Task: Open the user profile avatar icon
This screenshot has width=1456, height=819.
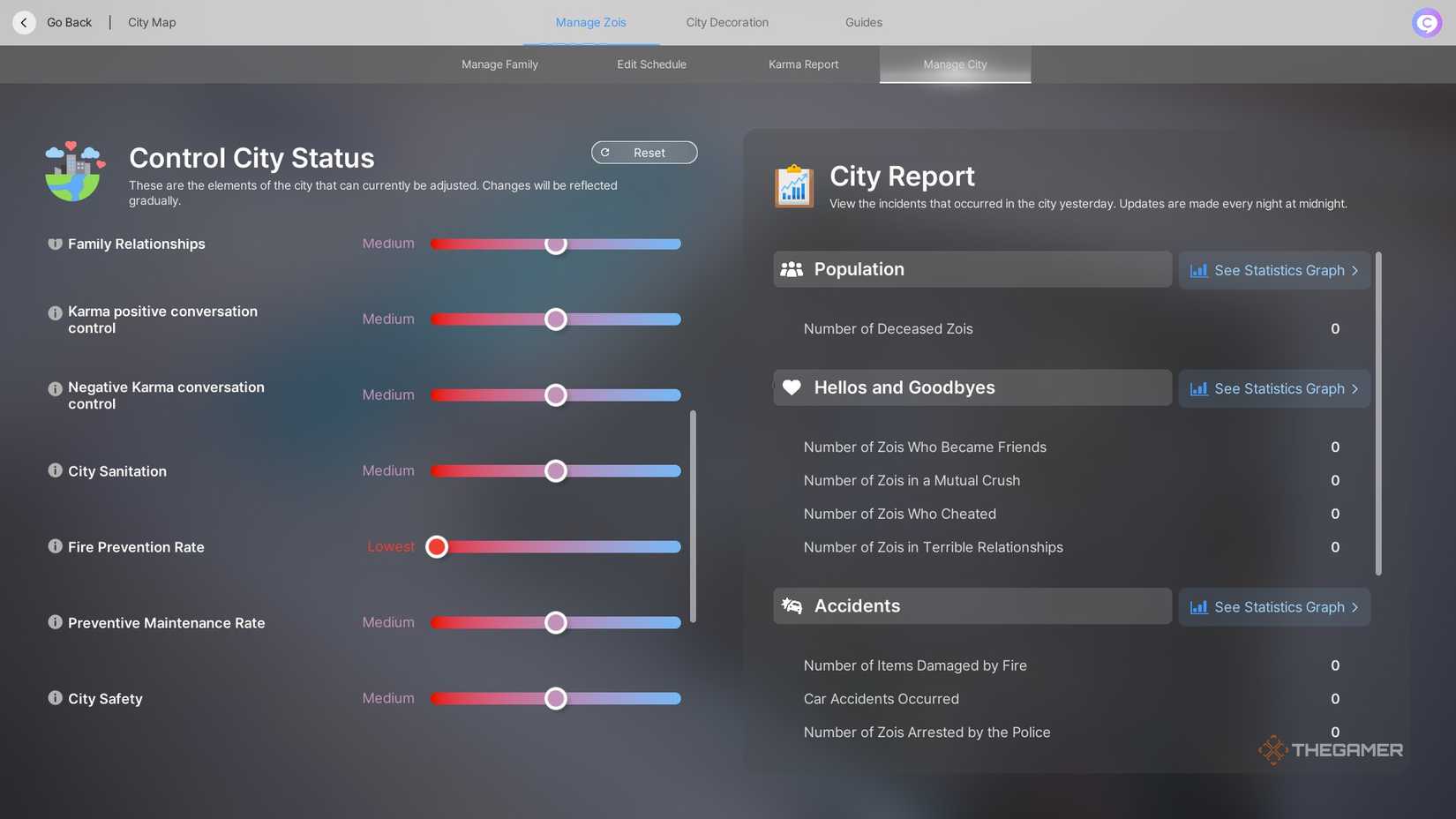Action: [x=1427, y=22]
